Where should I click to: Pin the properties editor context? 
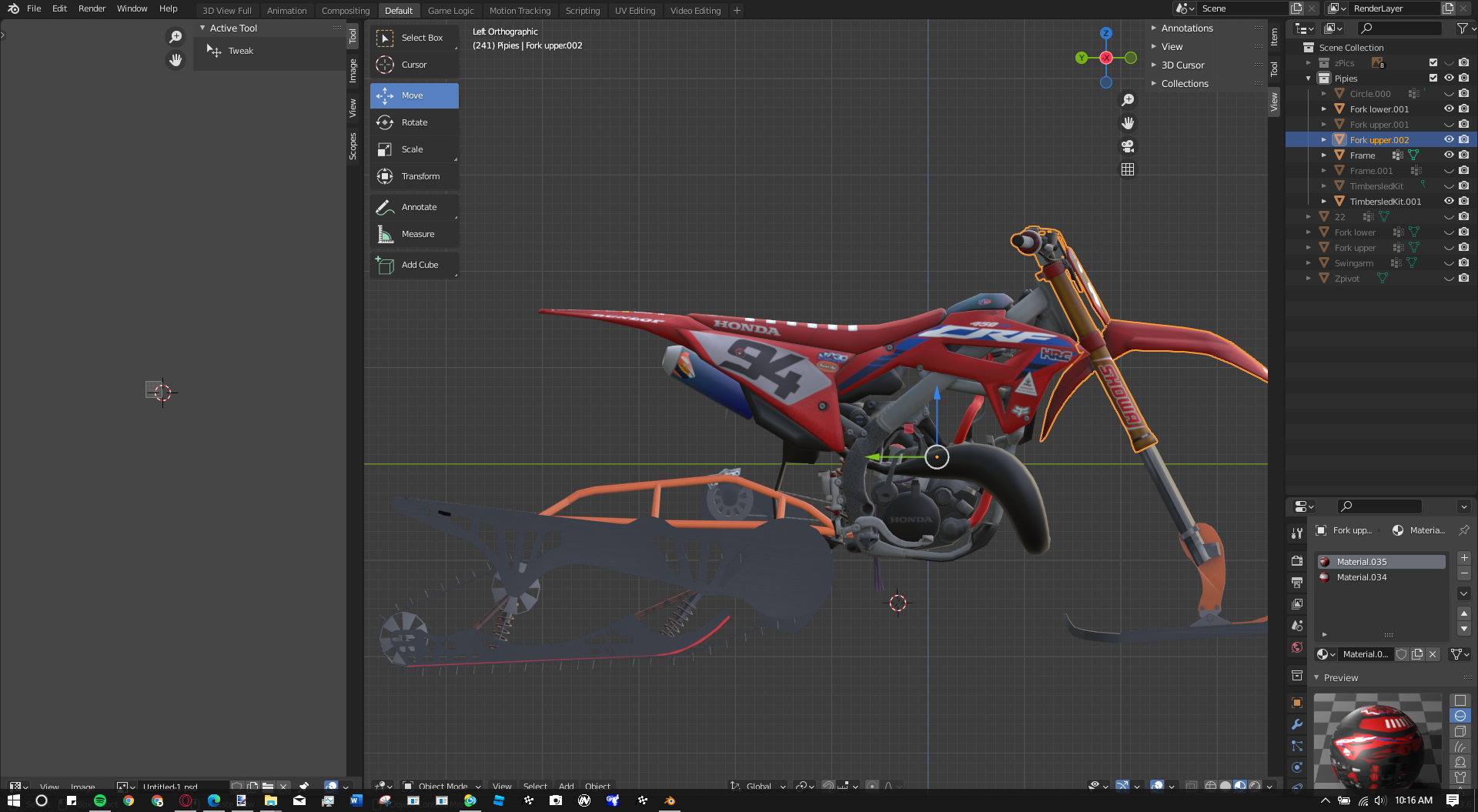[1463, 530]
